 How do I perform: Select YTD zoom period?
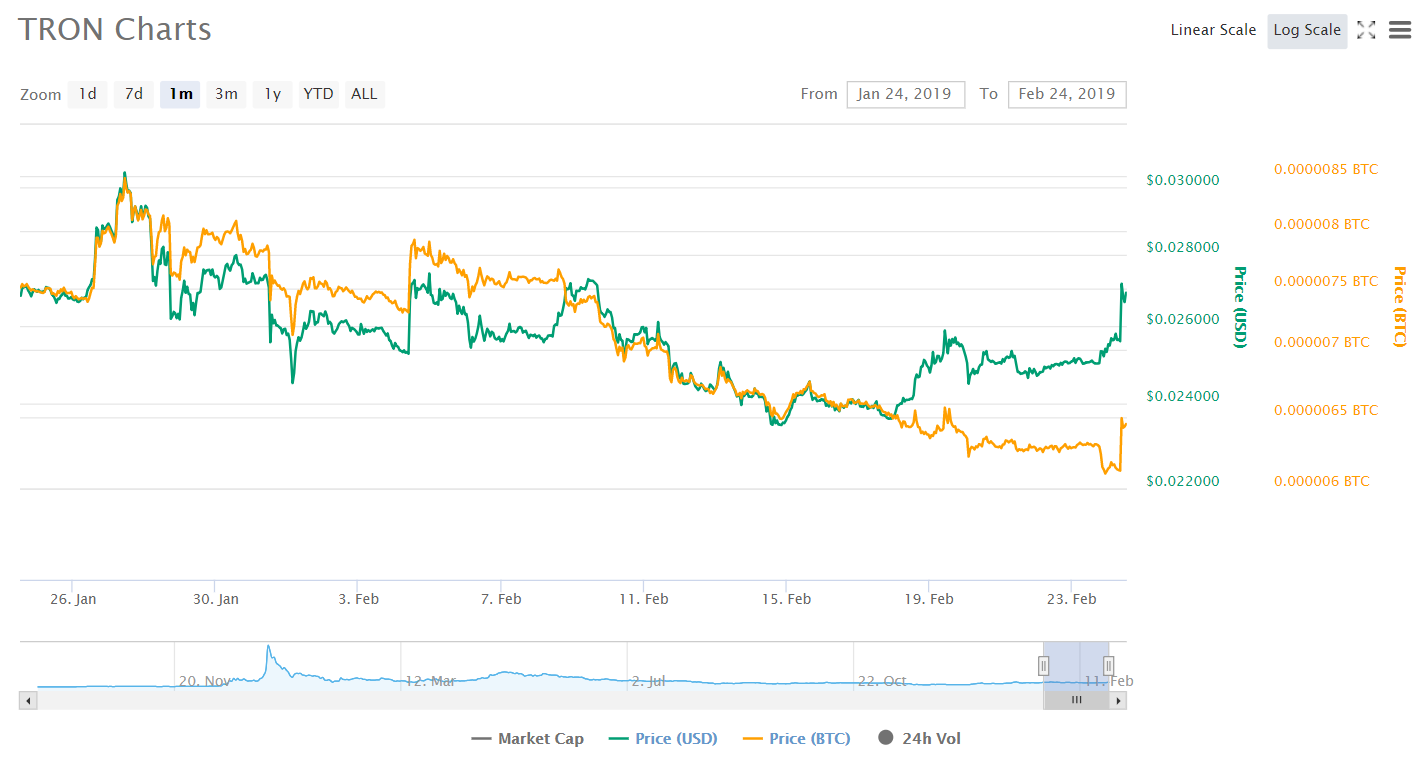318,94
